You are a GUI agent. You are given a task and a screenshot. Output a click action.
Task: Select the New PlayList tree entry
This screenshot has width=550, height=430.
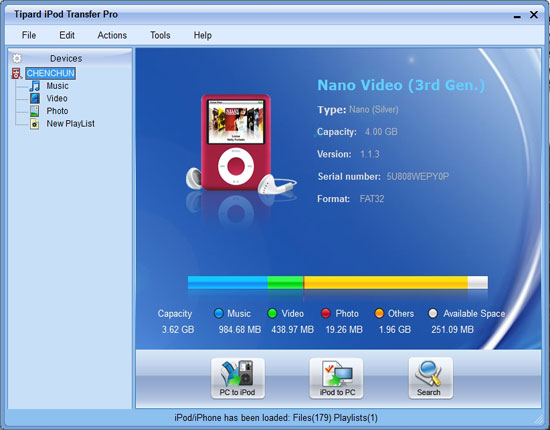pos(71,124)
